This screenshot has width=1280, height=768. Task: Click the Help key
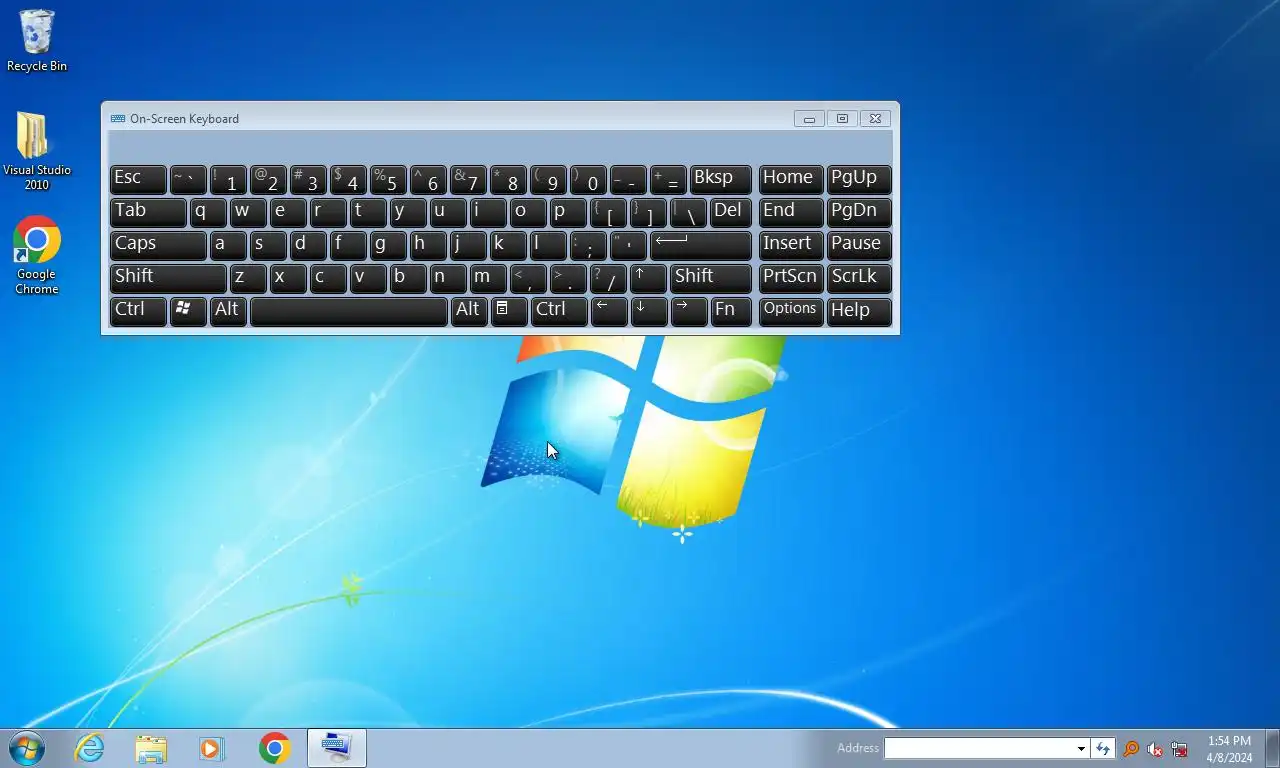pyautogui.click(x=859, y=310)
